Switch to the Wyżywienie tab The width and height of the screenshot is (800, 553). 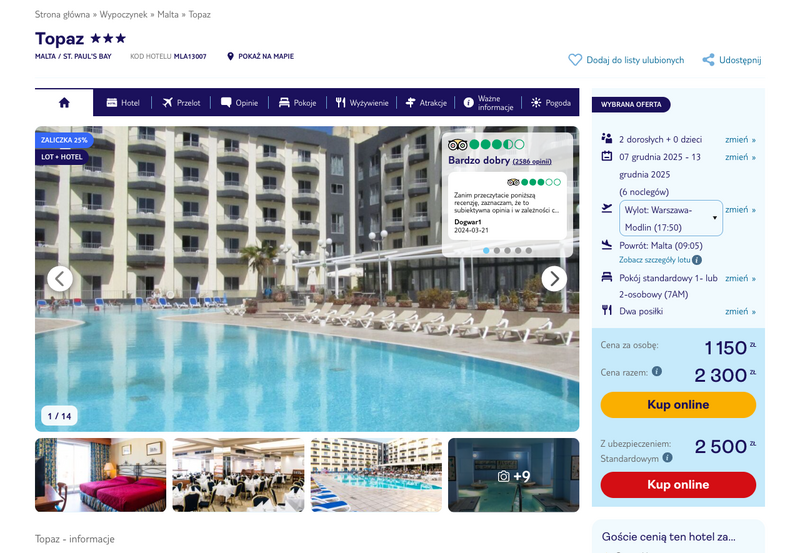tap(362, 103)
